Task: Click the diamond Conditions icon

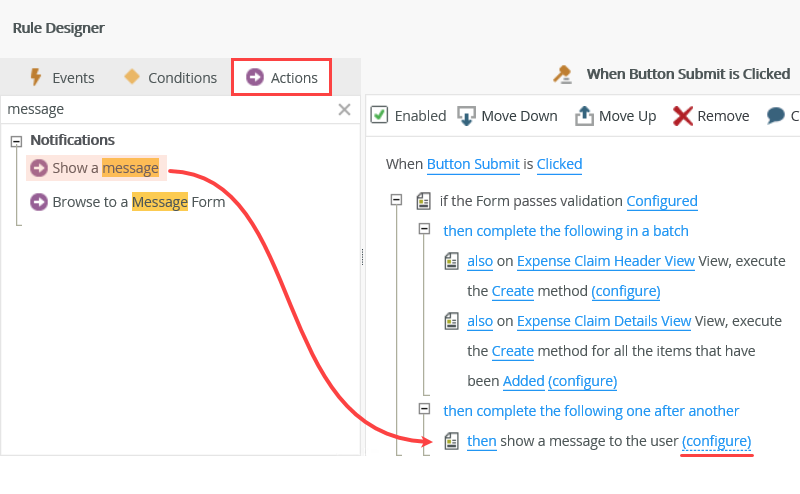Action: pyautogui.click(x=131, y=77)
